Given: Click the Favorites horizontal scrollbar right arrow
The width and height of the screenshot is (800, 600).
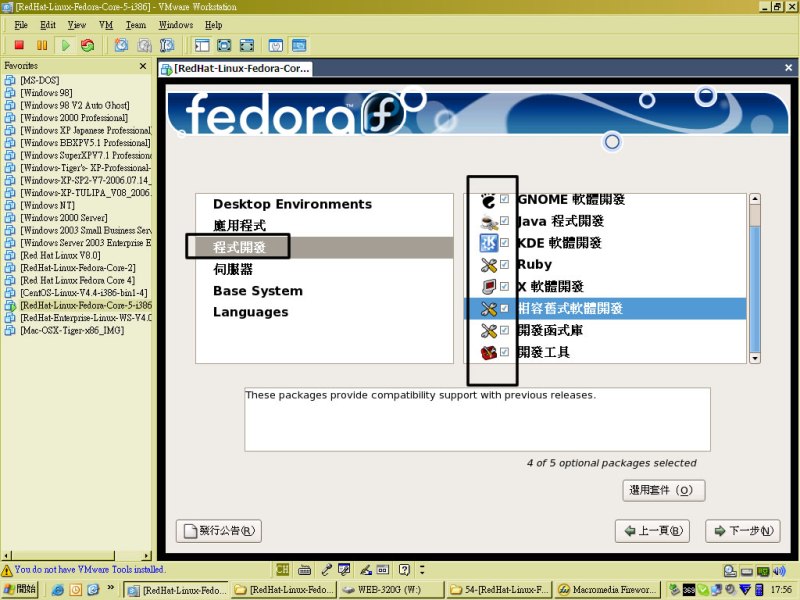Looking at the screenshot, I should [147, 556].
